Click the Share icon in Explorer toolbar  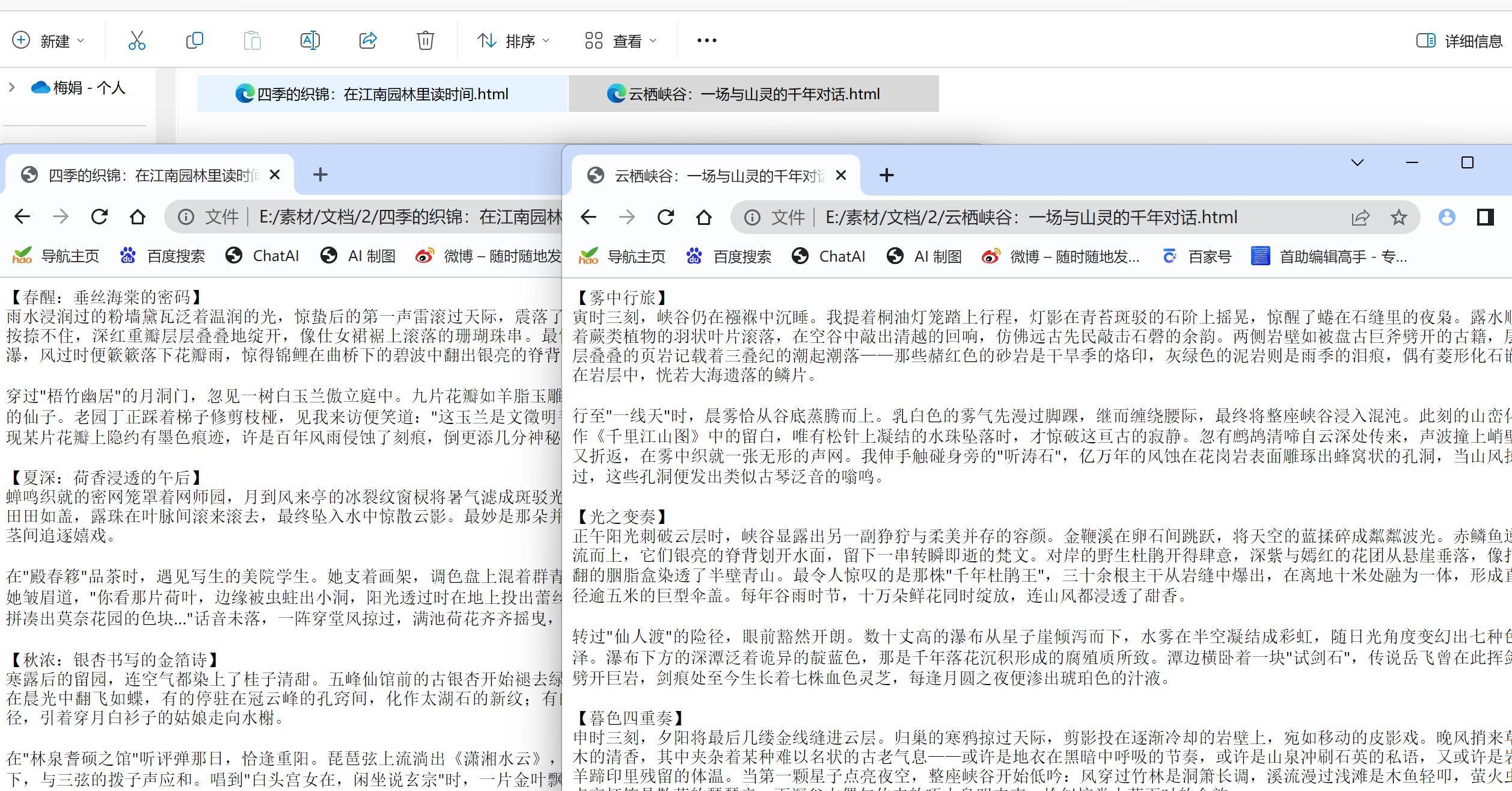pos(367,41)
